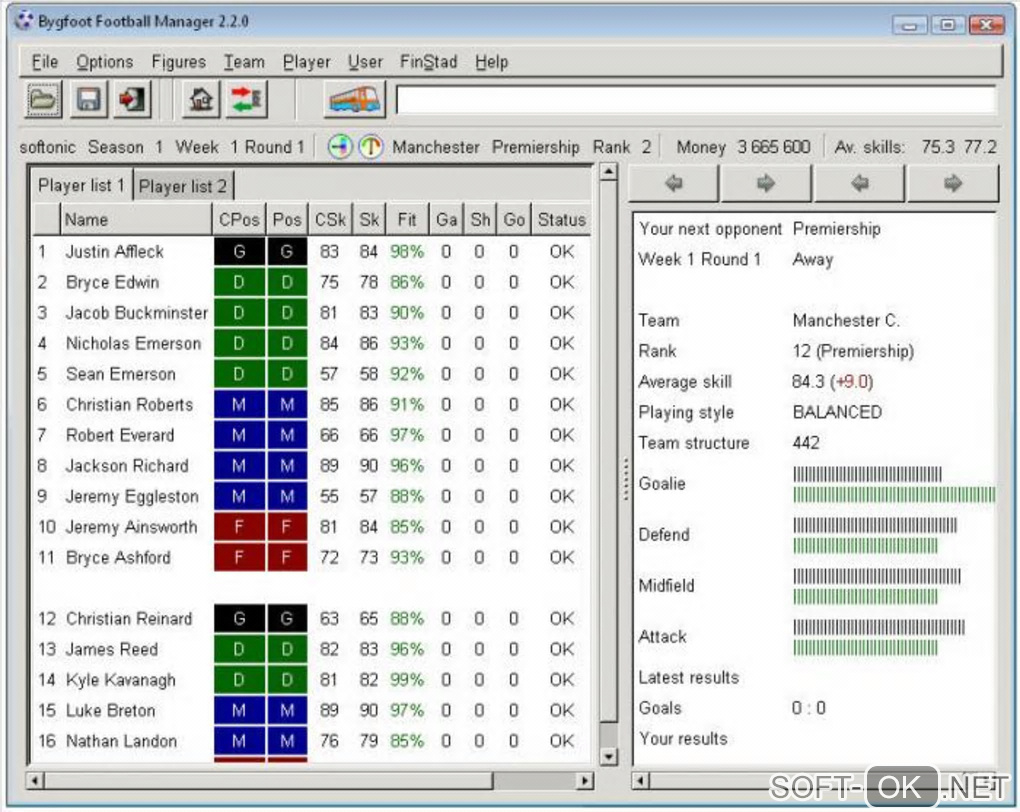This screenshot has height=812, width=1020.
Task: Select player Sean Emerson
Action: pyautogui.click(x=121, y=374)
